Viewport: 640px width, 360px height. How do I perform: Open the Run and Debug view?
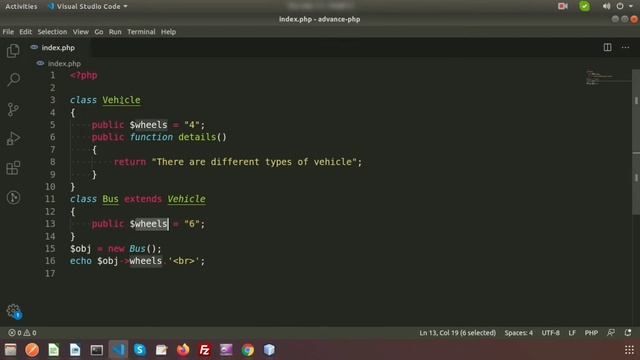(x=13, y=139)
